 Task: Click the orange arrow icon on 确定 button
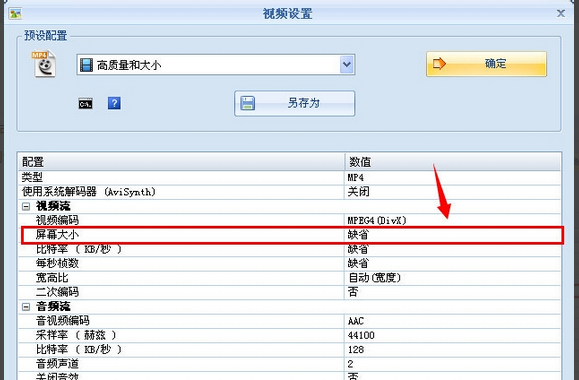tap(439, 64)
